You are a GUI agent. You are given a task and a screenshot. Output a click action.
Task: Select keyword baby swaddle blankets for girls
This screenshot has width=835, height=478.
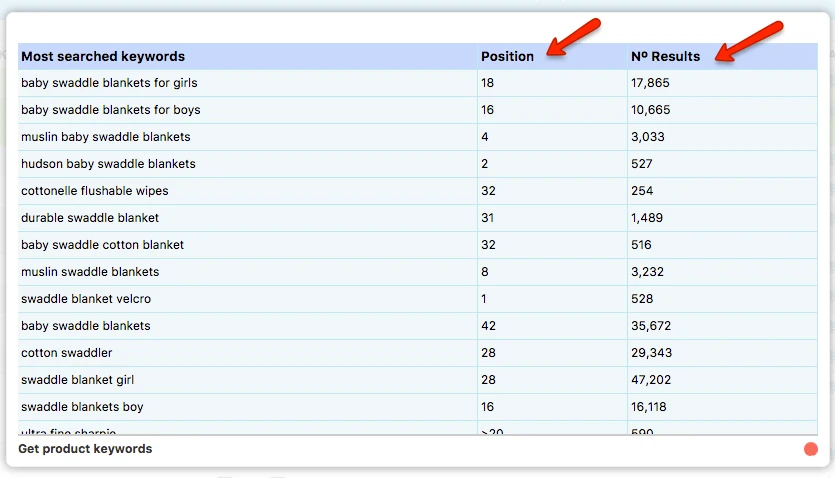pyautogui.click(x=109, y=83)
